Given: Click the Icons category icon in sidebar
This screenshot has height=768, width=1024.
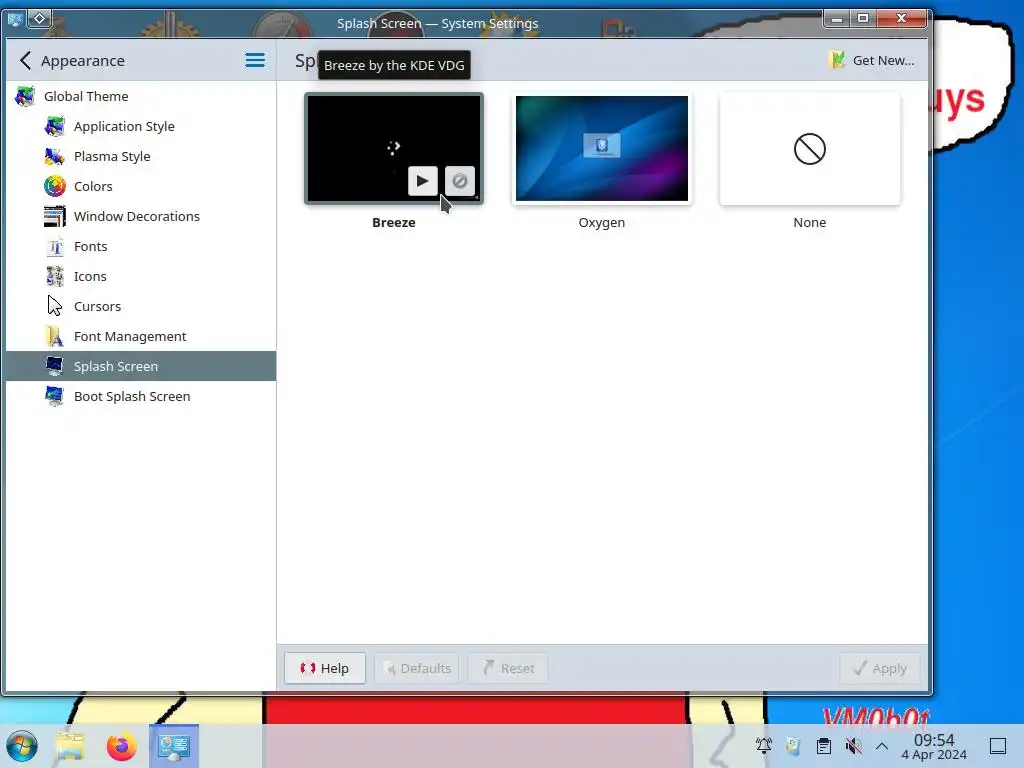Looking at the screenshot, I should point(55,277).
